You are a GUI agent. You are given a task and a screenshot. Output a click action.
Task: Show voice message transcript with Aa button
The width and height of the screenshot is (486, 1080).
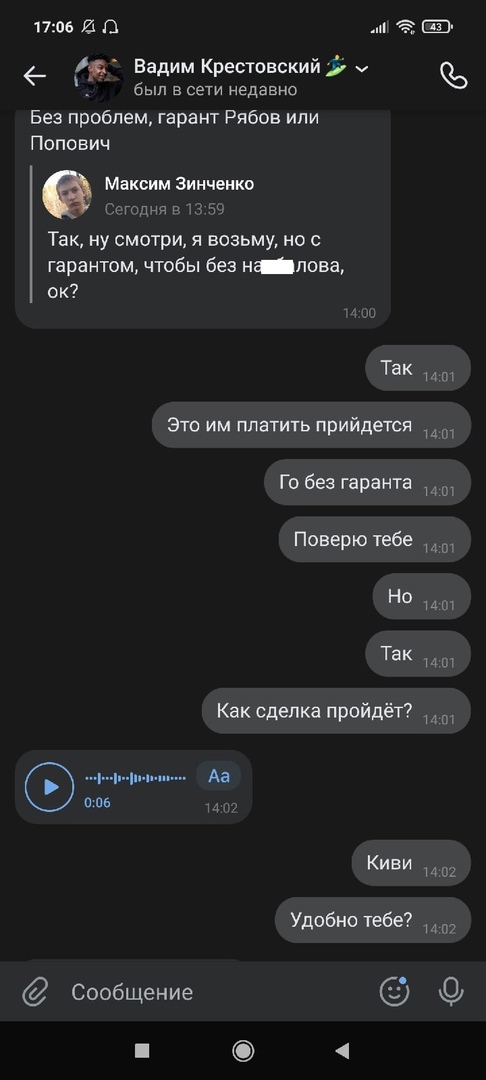click(x=219, y=776)
